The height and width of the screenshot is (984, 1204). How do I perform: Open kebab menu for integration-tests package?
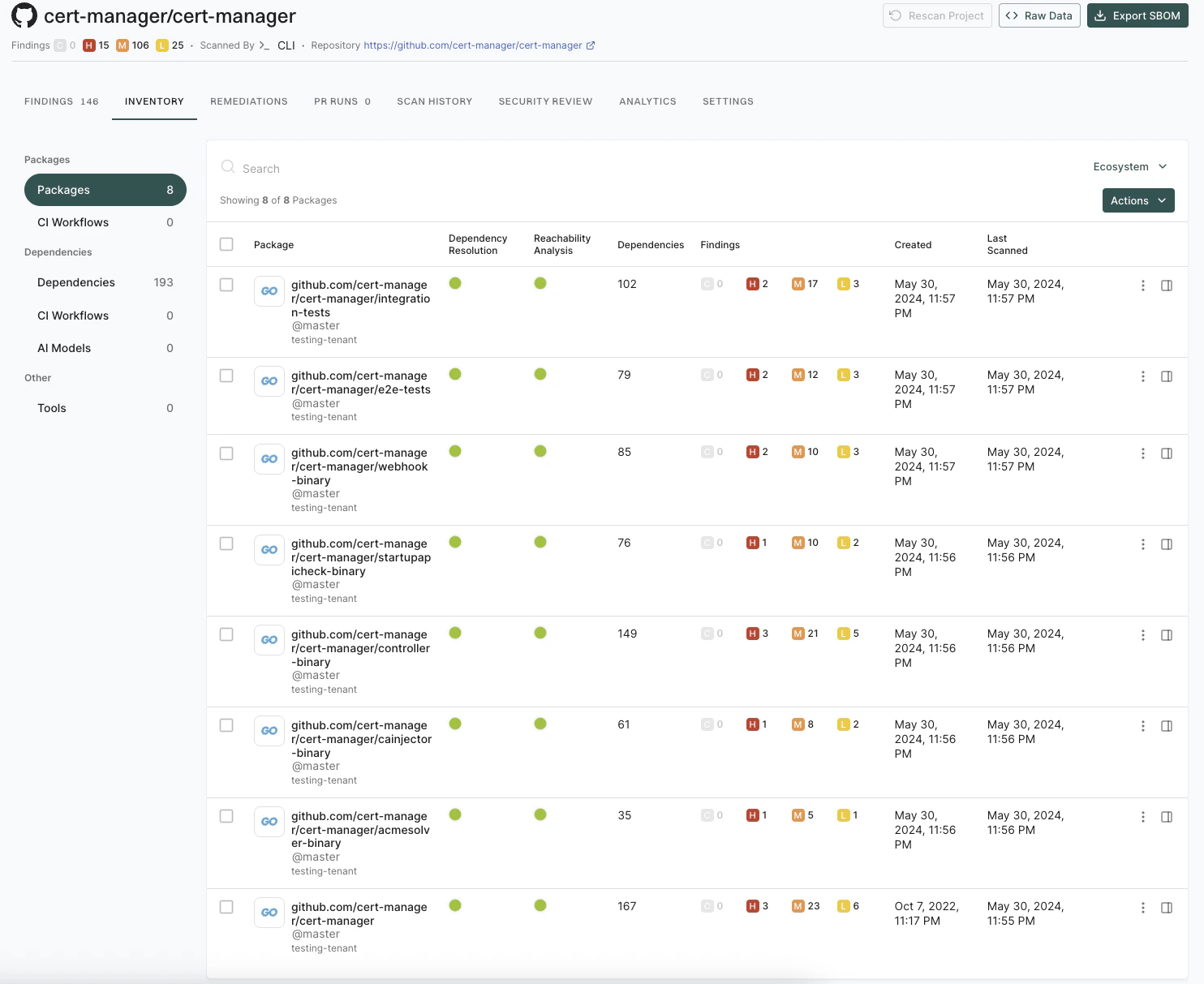pos(1142,286)
